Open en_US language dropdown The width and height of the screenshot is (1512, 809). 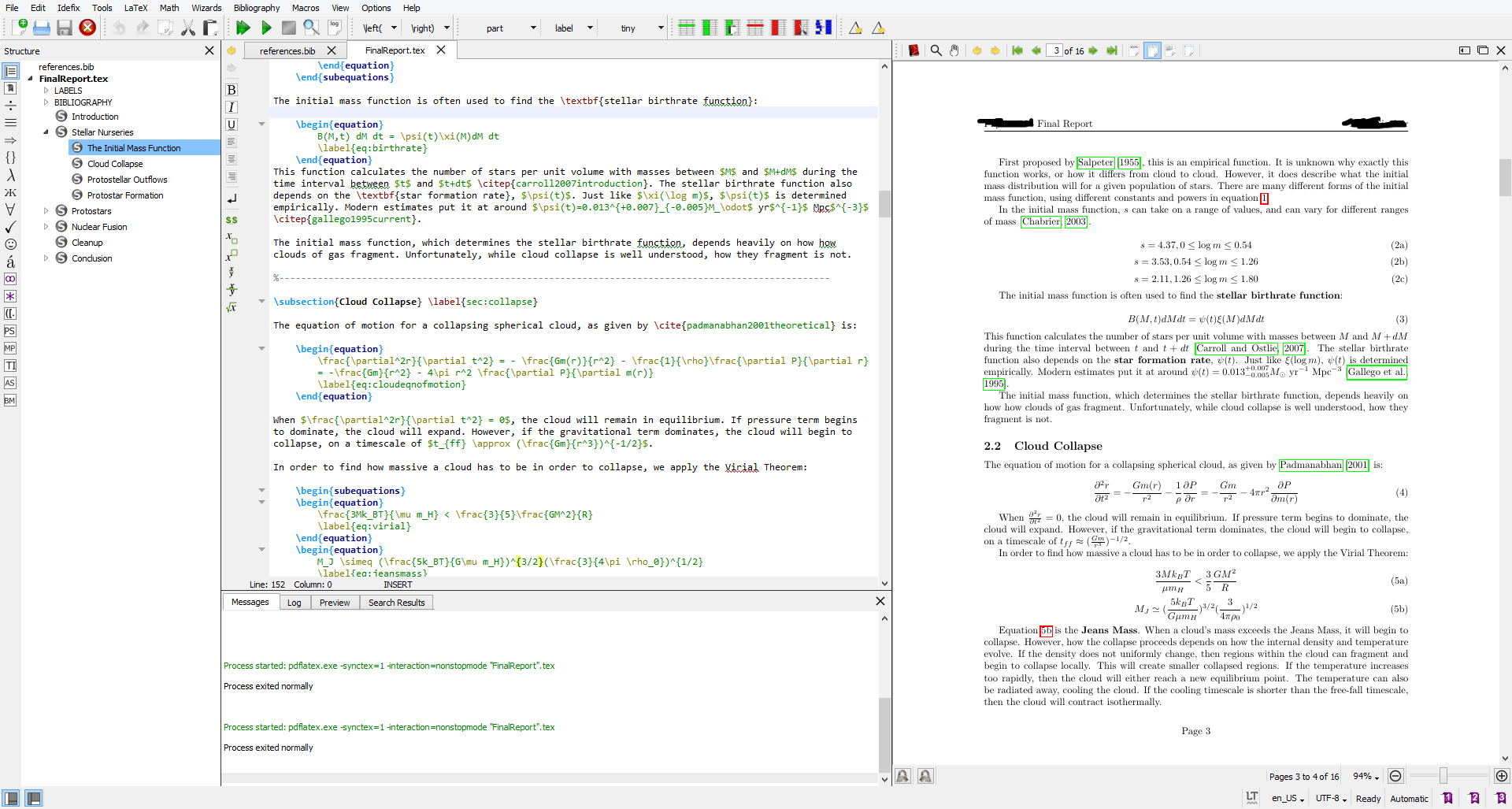pyautogui.click(x=1288, y=798)
